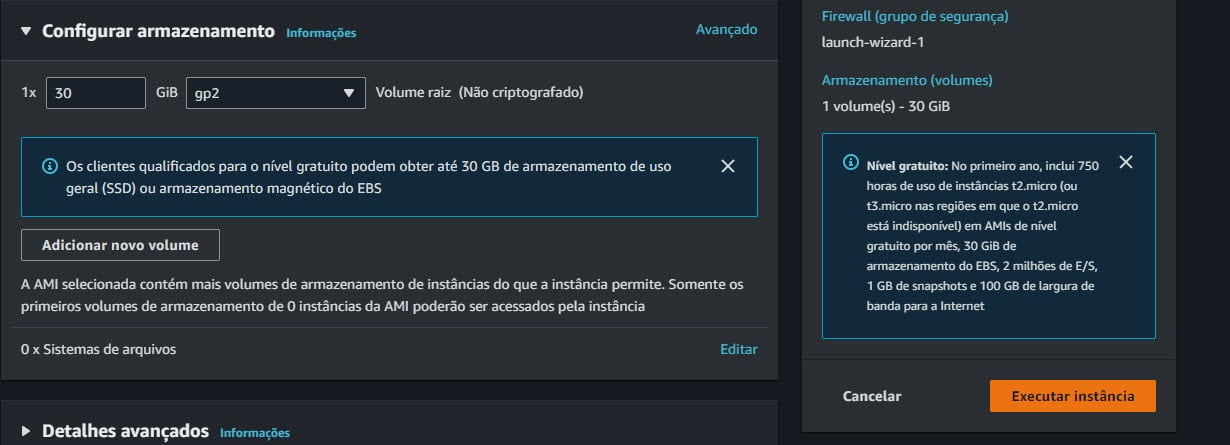
Task: Dismiss the free tier 30 GB storage notice
Action: pos(728,166)
